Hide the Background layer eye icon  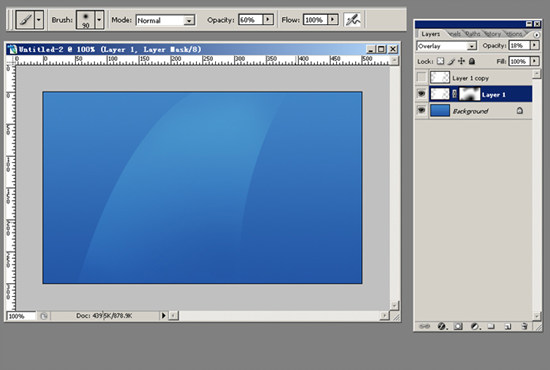pos(422,110)
